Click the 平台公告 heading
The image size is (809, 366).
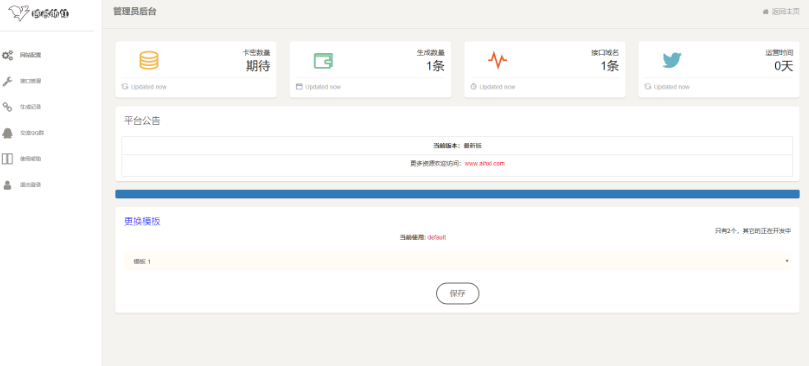(x=142, y=121)
